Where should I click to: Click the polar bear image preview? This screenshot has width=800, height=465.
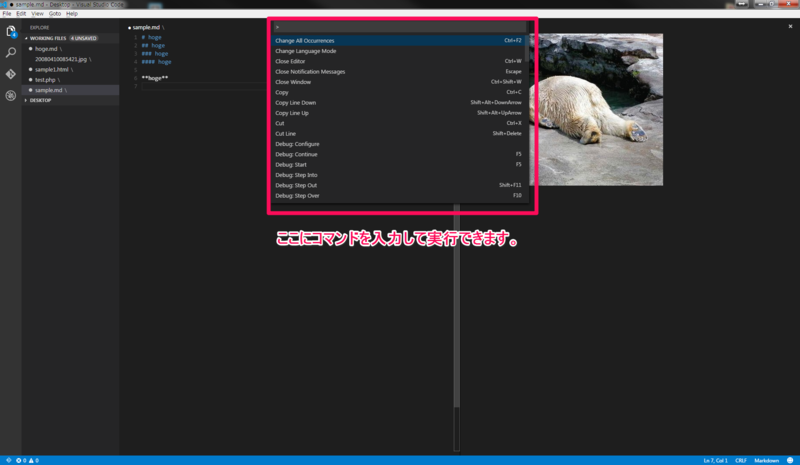596,109
